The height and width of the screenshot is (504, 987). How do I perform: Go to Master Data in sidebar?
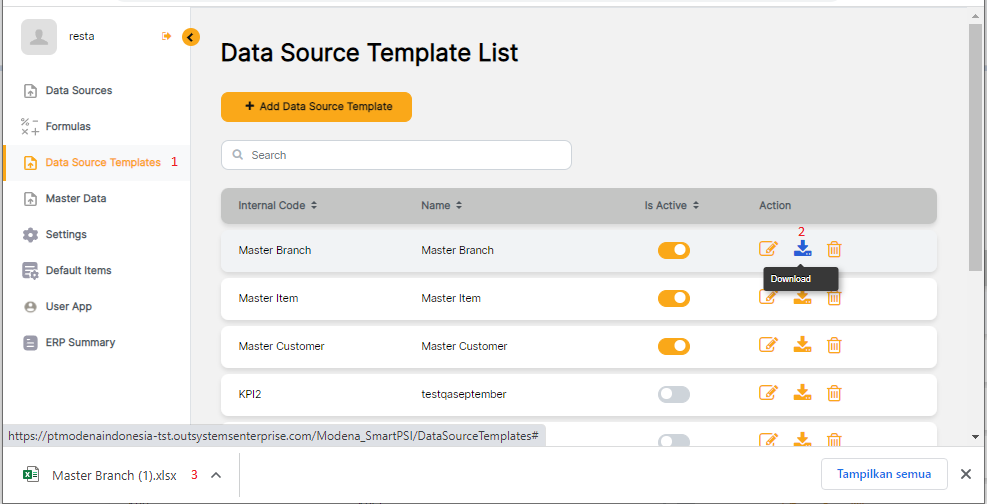pos(76,198)
